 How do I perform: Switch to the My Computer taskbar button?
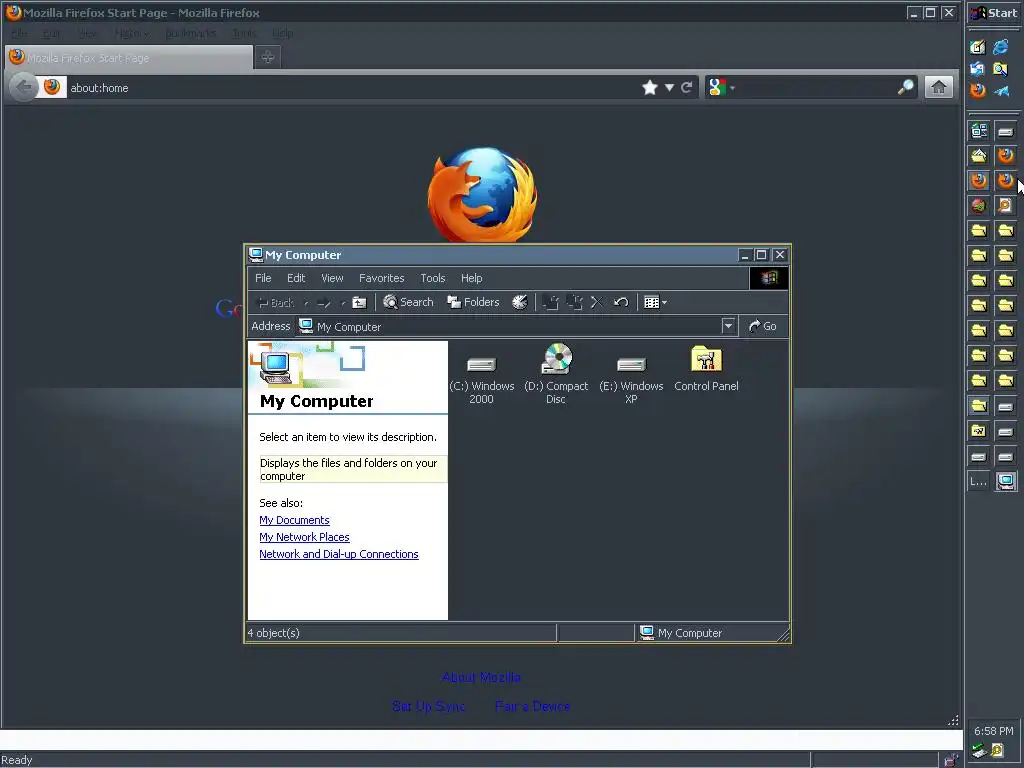pyautogui.click(x=1006, y=482)
